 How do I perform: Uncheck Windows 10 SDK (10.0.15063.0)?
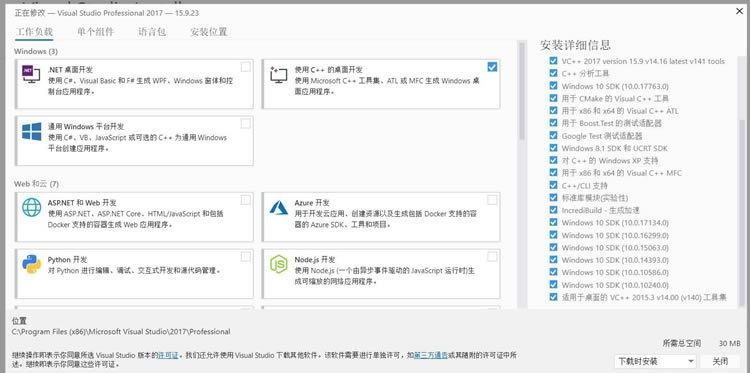click(553, 248)
